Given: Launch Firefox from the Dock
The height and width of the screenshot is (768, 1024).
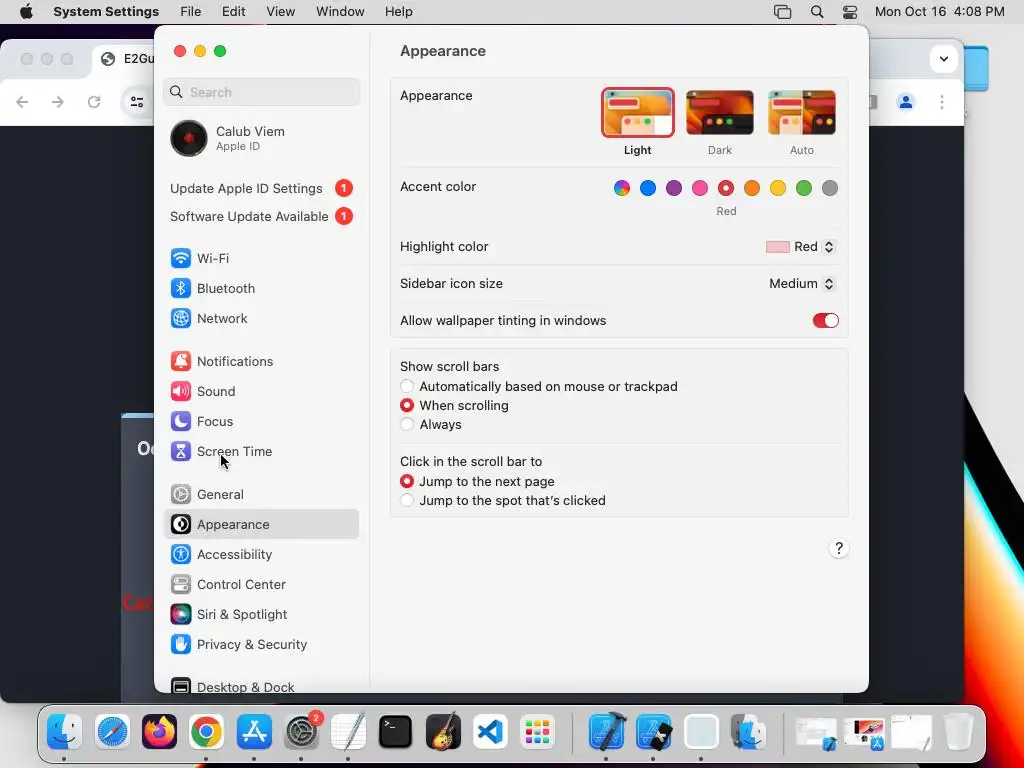Looking at the screenshot, I should 159,731.
